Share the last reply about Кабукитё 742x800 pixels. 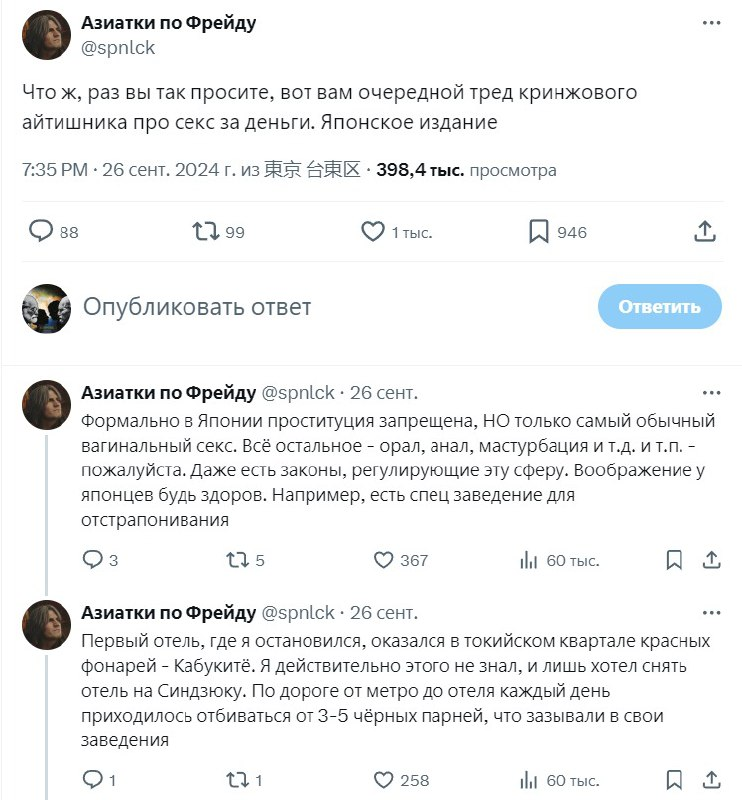(x=711, y=780)
